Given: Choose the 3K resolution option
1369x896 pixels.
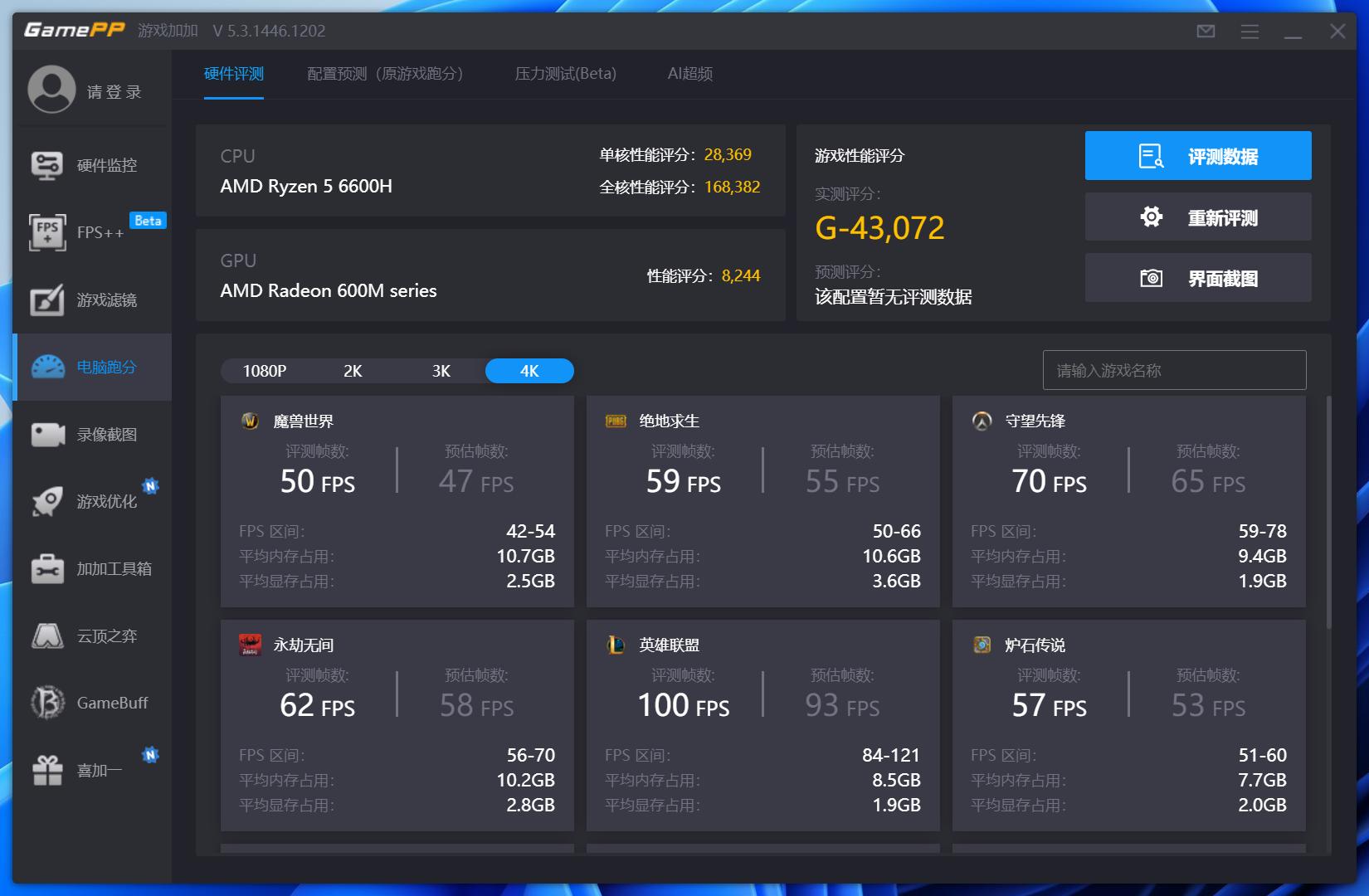Looking at the screenshot, I should 441,371.
